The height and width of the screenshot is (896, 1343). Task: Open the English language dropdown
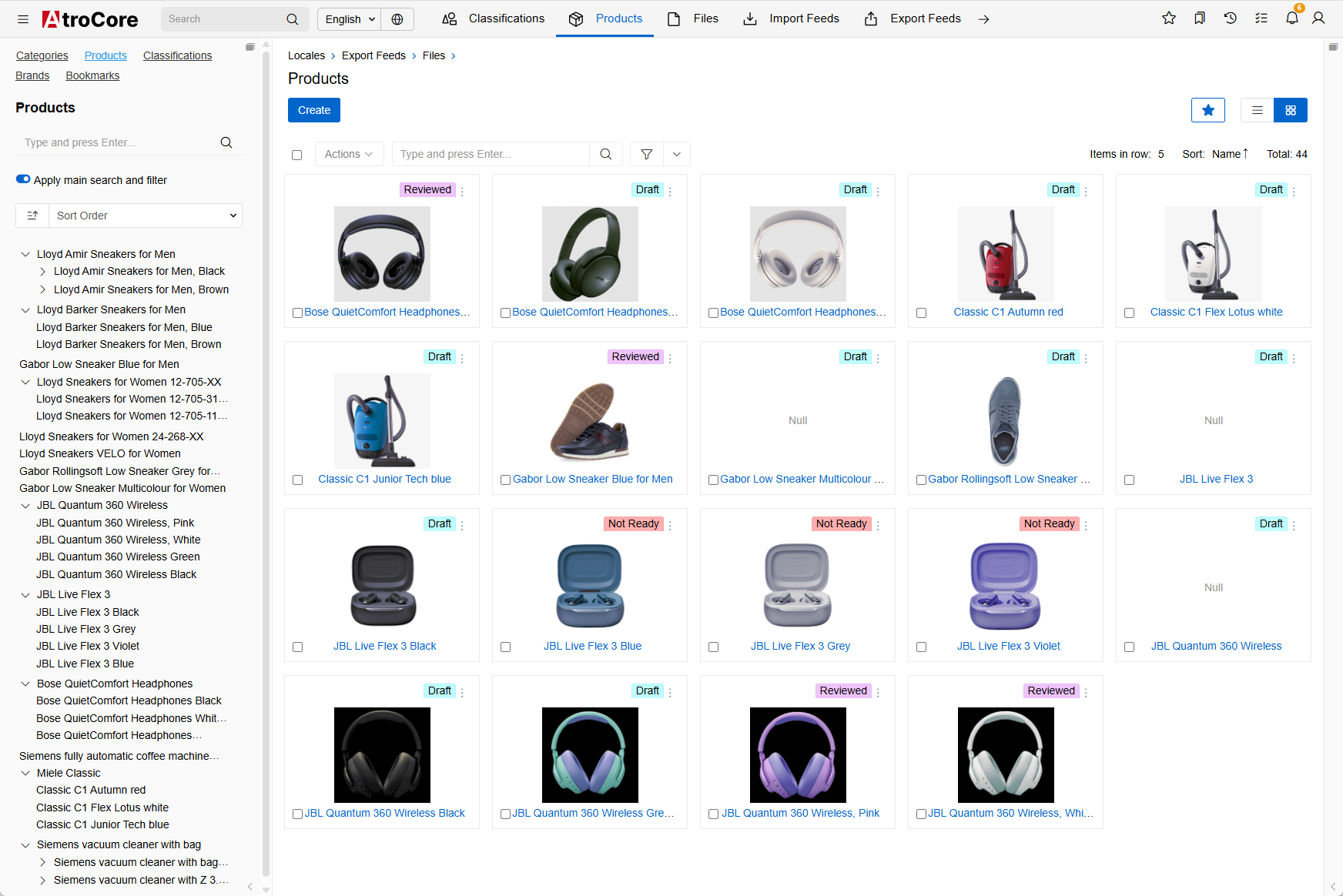(x=350, y=19)
